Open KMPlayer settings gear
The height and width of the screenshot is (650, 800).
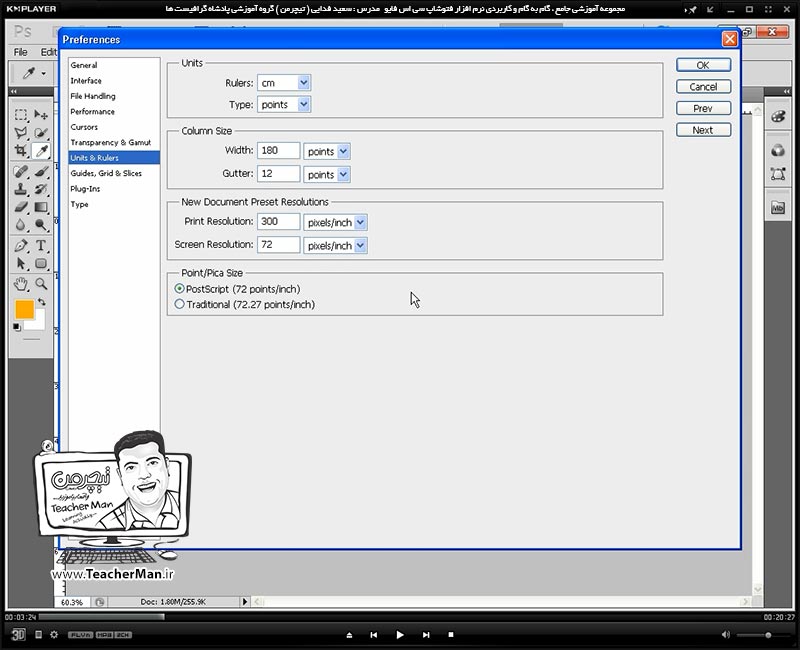click(x=54, y=635)
